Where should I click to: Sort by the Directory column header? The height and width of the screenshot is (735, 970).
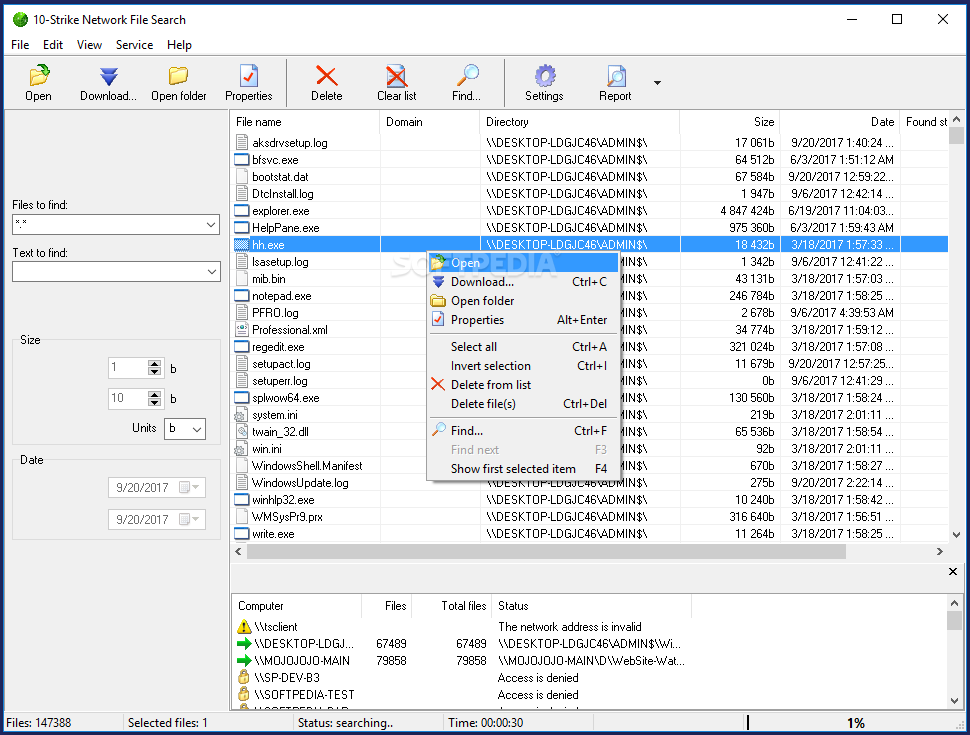click(x=580, y=122)
